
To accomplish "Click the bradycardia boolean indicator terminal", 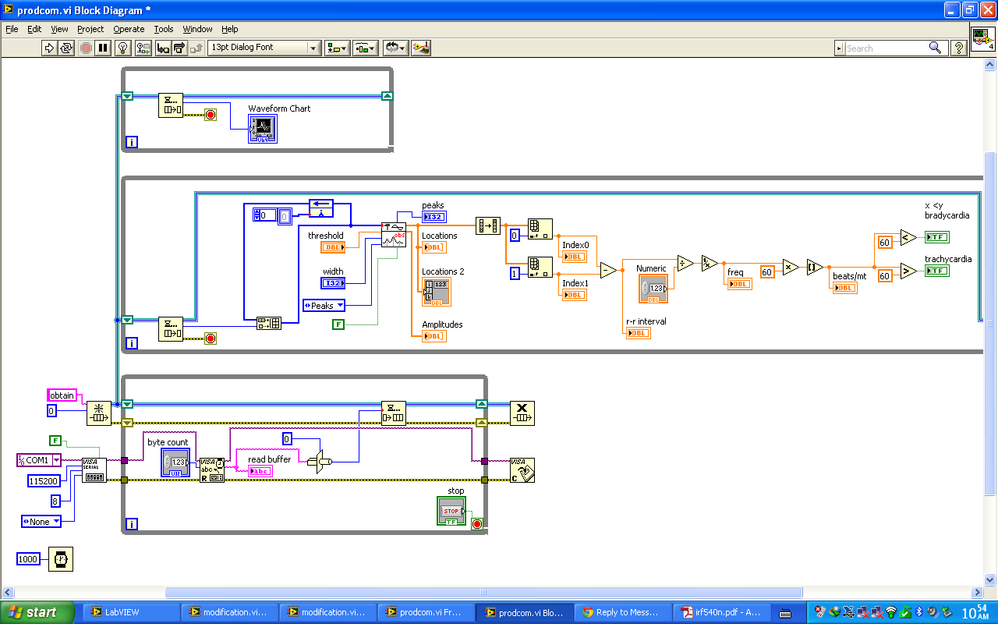I will click(x=937, y=238).
